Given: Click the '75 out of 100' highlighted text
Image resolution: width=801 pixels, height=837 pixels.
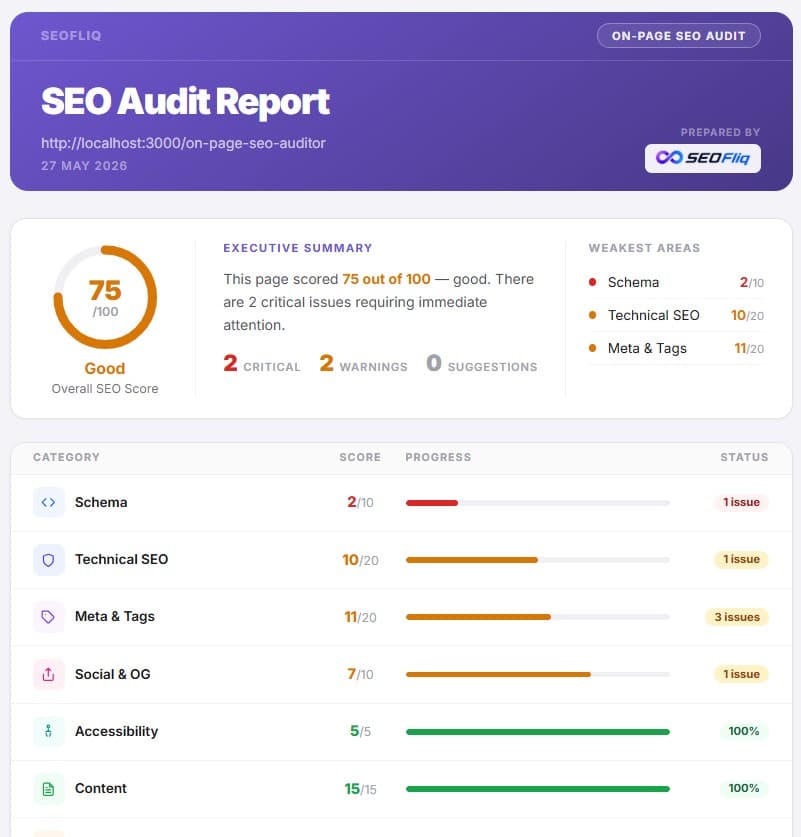Looking at the screenshot, I should click(x=386, y=279).
